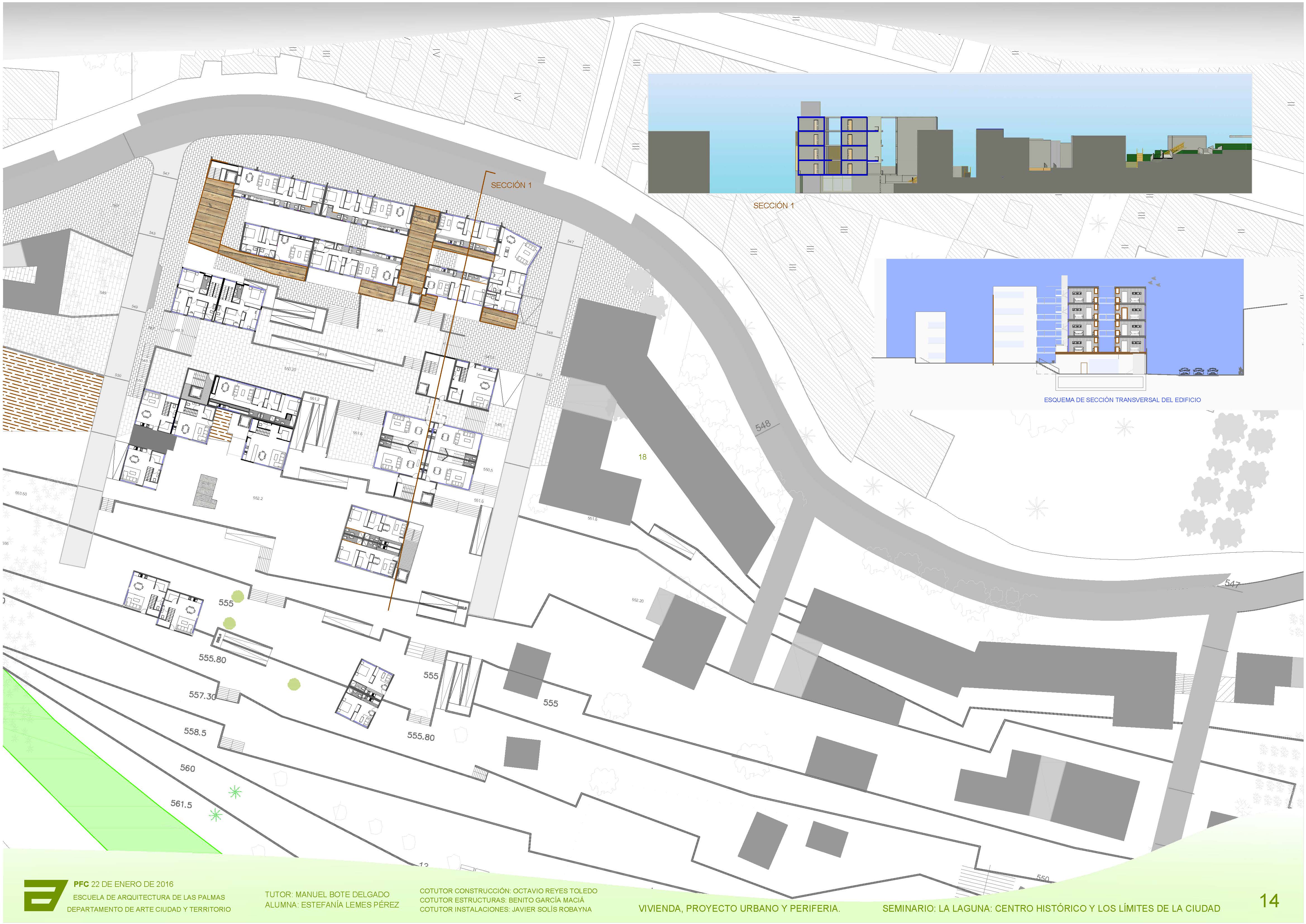The image size is (1306, 924).
Task: Click the 557.30 elevation label
Action: click(x=202, y=695)
